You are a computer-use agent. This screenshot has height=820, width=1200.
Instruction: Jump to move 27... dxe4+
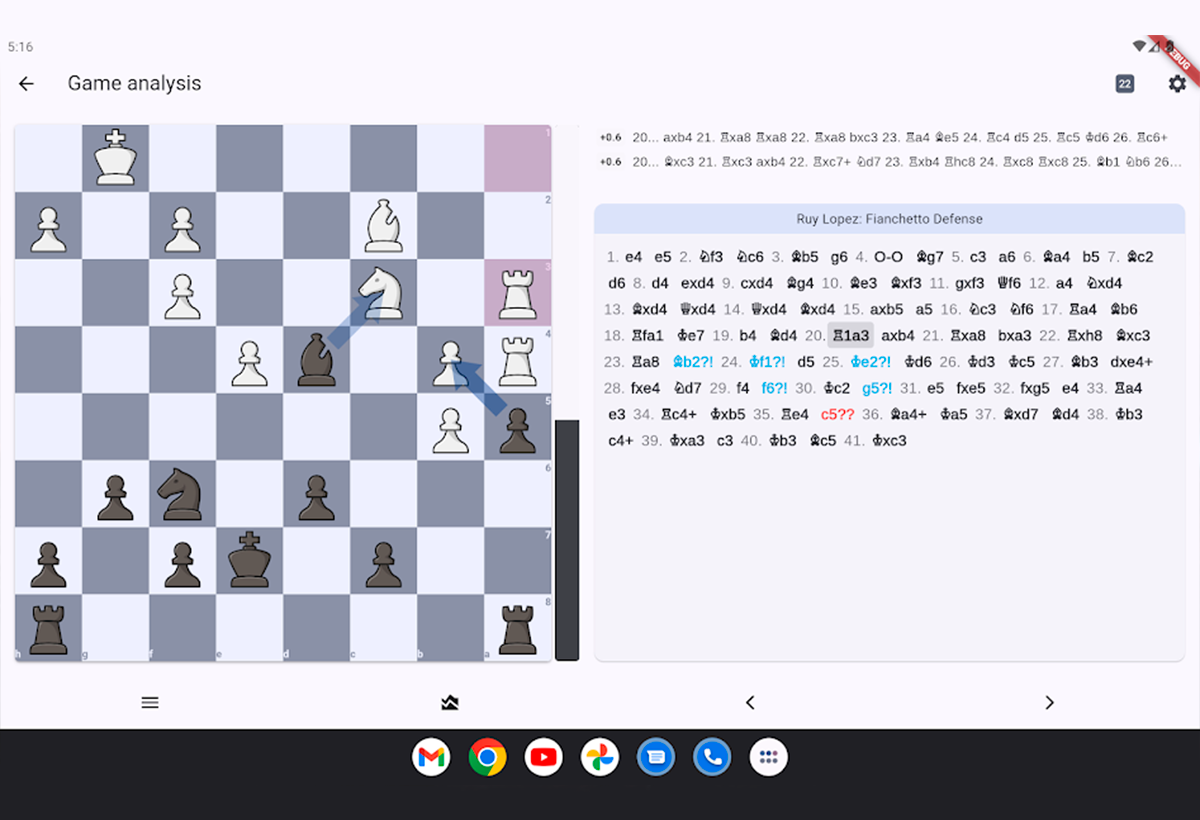tap(1131, 362)
